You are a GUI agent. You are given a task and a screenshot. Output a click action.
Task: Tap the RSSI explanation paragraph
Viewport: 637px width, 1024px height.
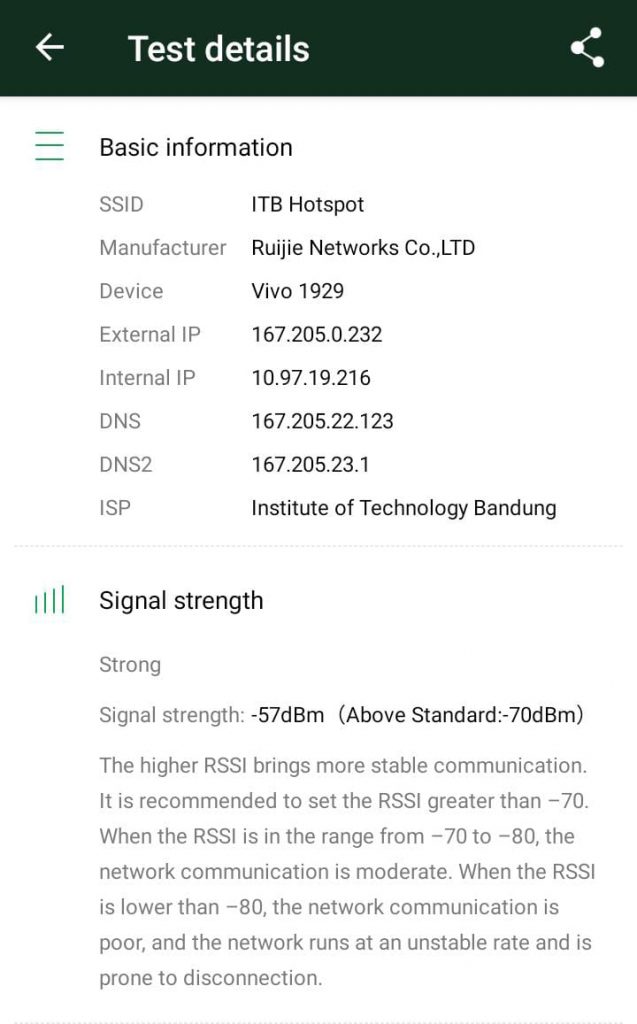click(347, 871)
